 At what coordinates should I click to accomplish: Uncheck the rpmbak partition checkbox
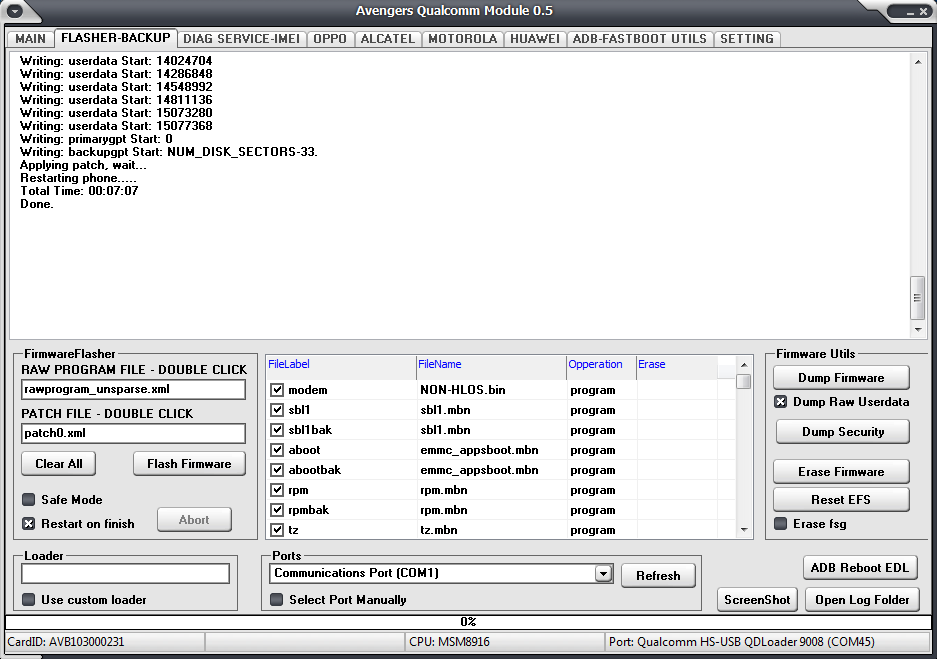[277, 510]
